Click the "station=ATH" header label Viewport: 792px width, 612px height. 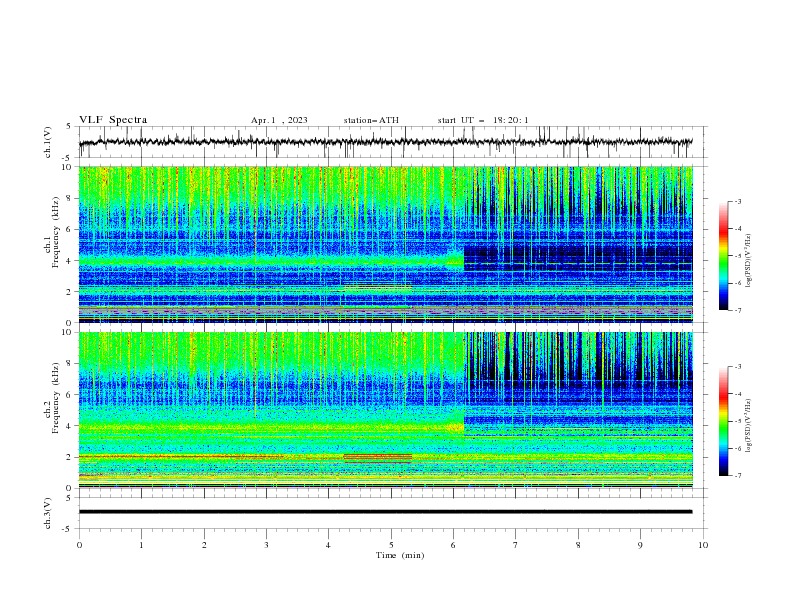tap(371, 120)
